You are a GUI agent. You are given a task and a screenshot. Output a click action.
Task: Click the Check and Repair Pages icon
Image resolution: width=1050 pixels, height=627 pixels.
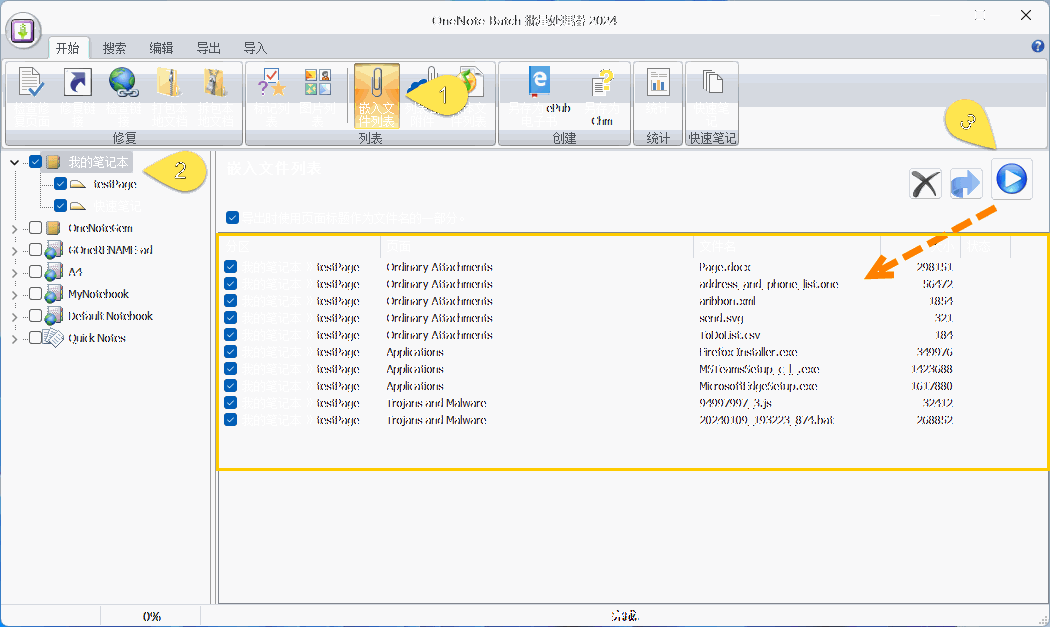tap(31, 82)
